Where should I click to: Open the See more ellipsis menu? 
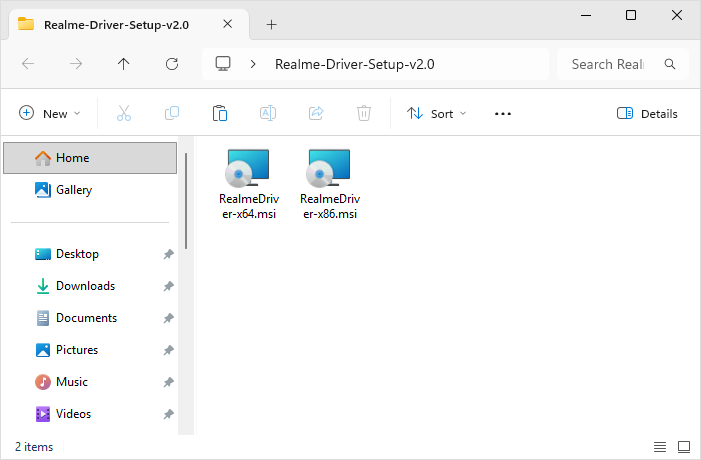click(503, 114)
